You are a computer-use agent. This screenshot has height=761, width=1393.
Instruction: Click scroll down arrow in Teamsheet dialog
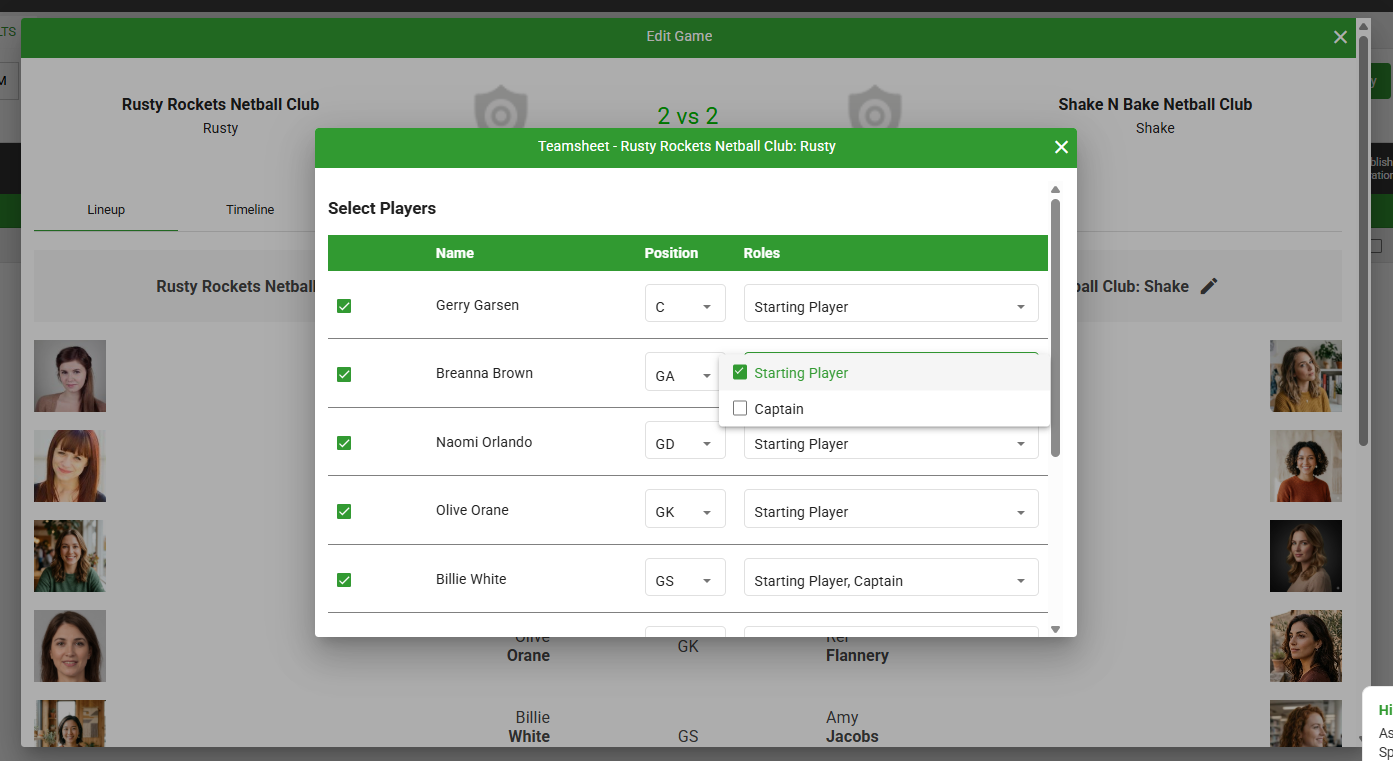1055,630
